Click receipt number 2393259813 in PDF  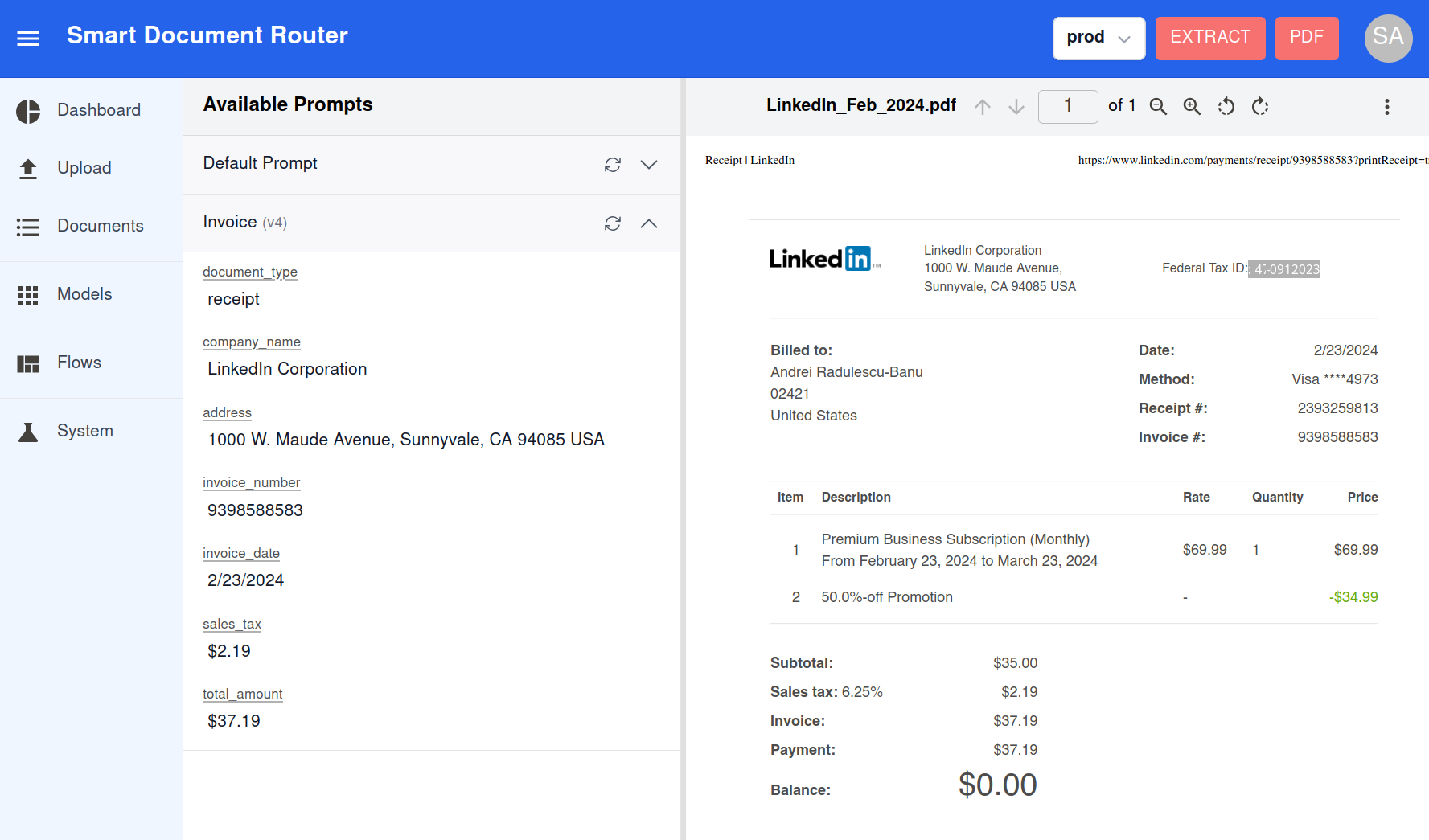(1337, 408)
